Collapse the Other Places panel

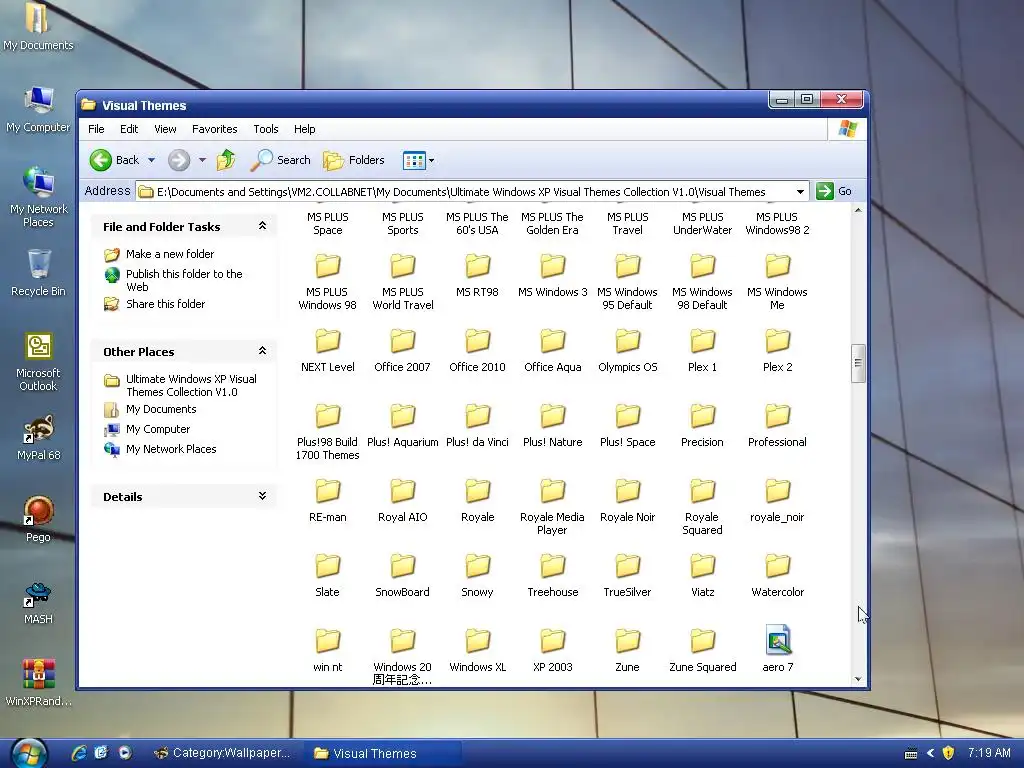[262, 351]
